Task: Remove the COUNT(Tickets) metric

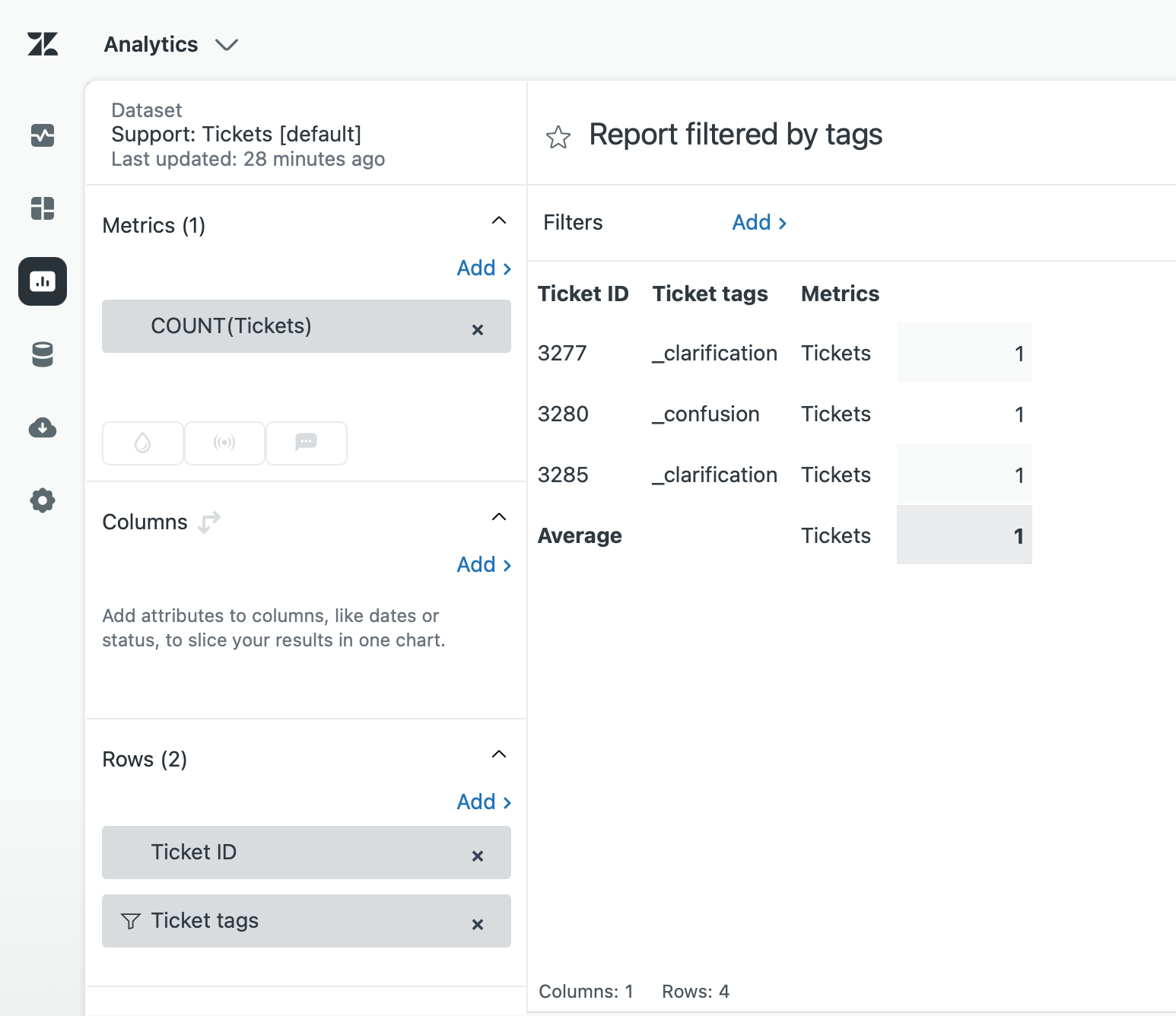Action: click(x=478, y=329)
